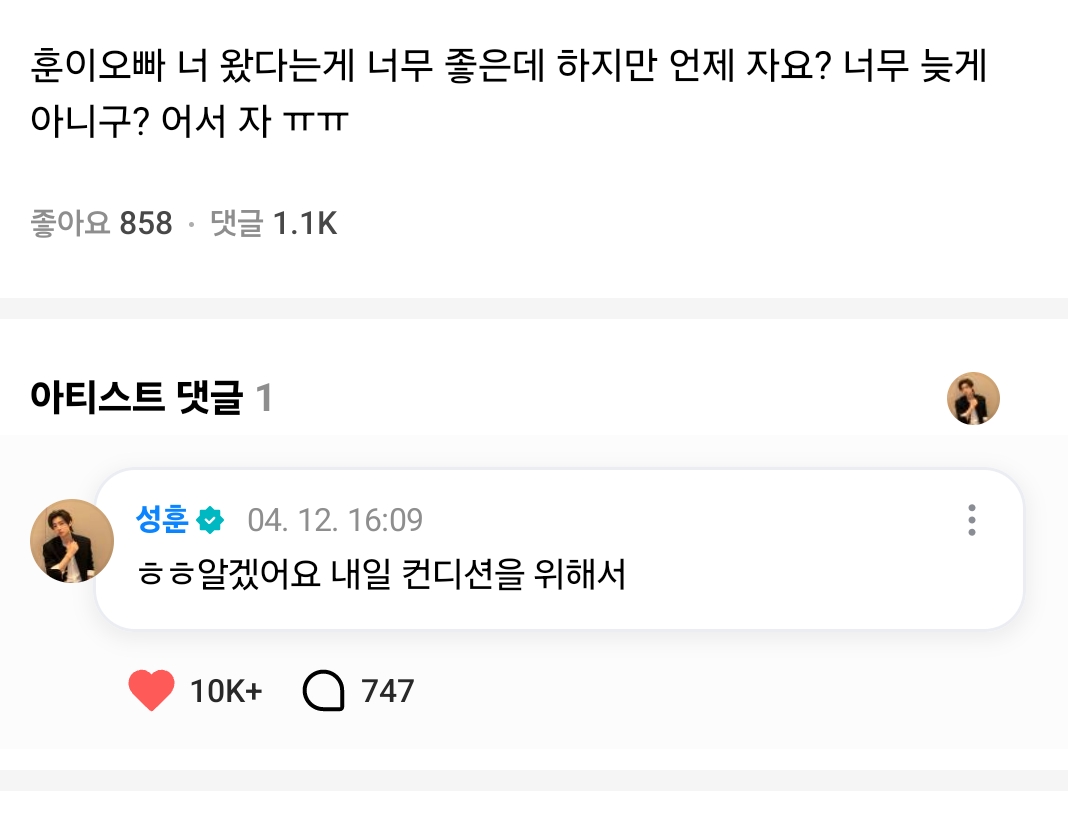The width and height of the screenshot is (1068, 820).
Task: Click the verified badge next to 성훈
Action: coord(211,520)
